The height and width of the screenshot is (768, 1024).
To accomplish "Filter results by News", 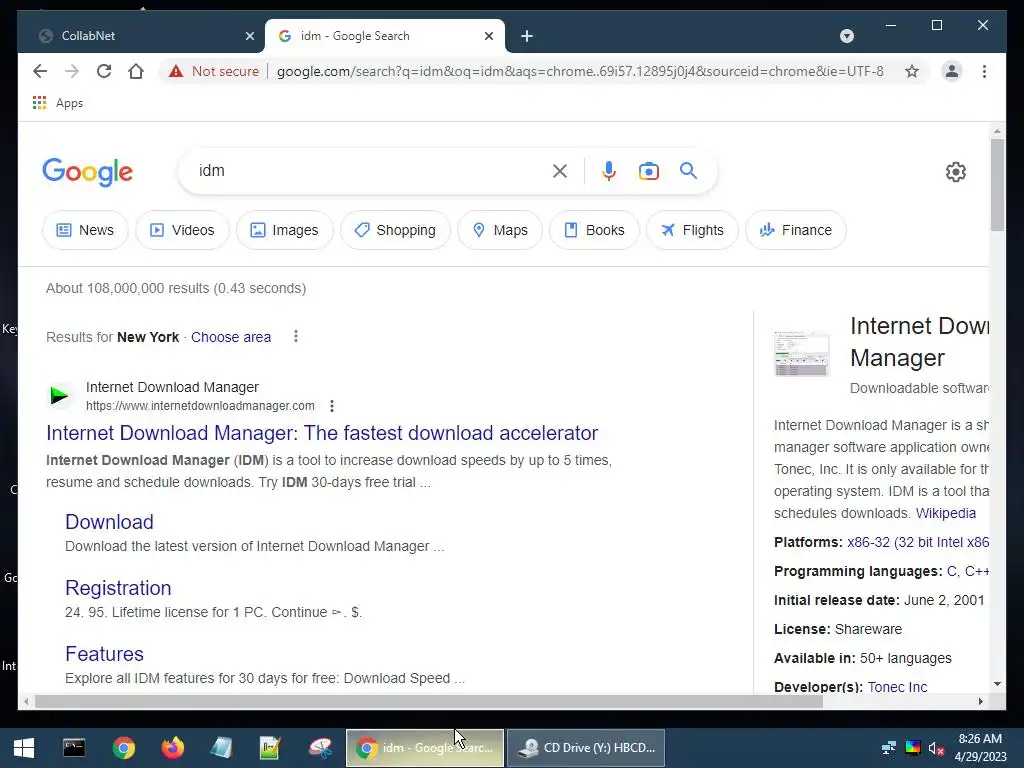I will click(85, 230).
